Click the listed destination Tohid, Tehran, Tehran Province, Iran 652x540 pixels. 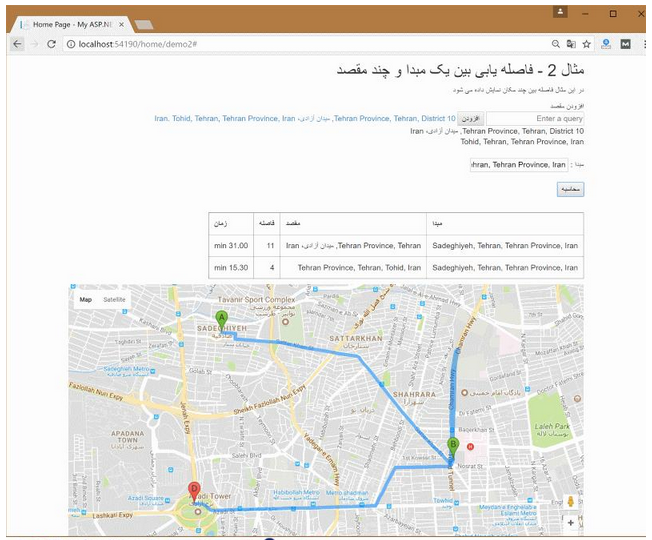522,142
